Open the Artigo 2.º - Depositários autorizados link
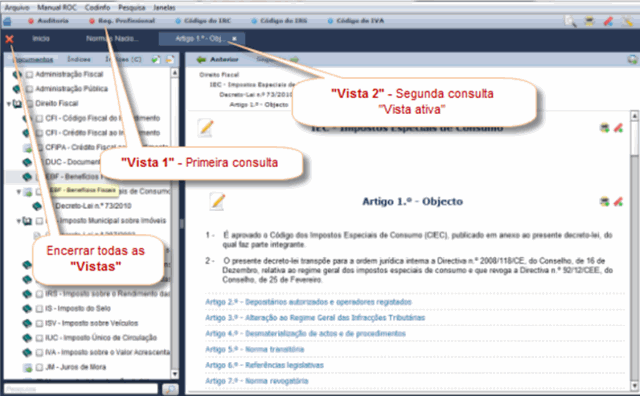The height and width of the screenshot is (396, 640). coord(308,302)
